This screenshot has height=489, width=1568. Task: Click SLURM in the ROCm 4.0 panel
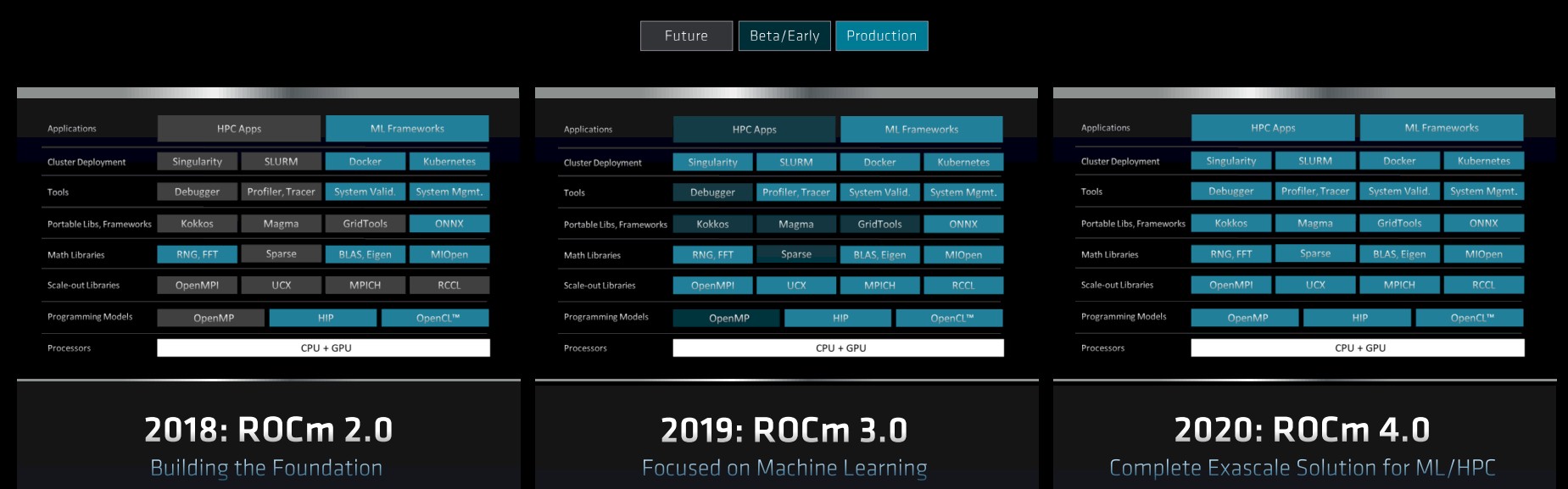tap(1315, 161)
